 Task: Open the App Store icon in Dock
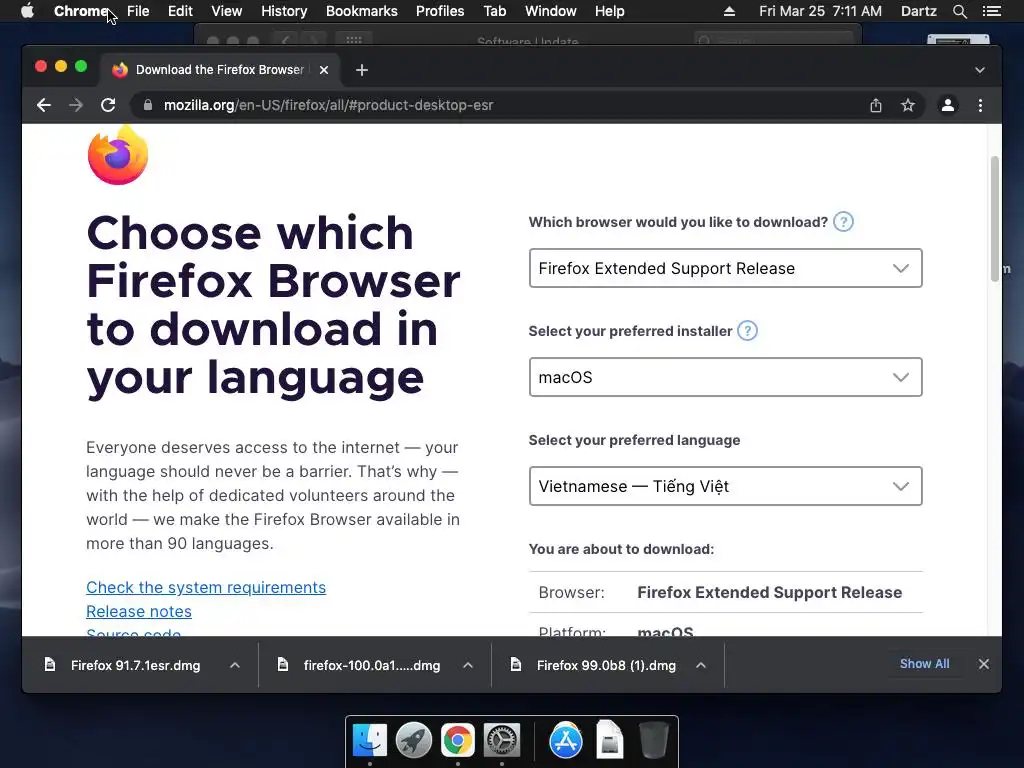566,740
